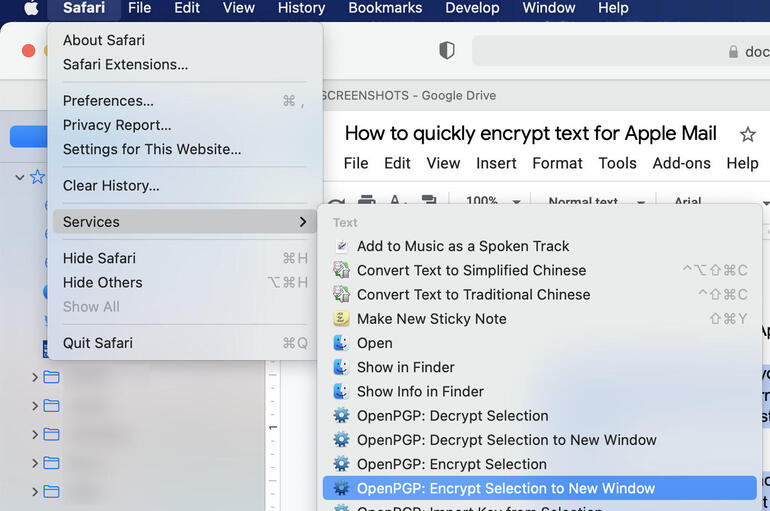The width and height of the screenshot is (770, 511).
Task: Click gear icon for OpenPGP: Decrypt Selection
Action: click(x=341, y=416)
